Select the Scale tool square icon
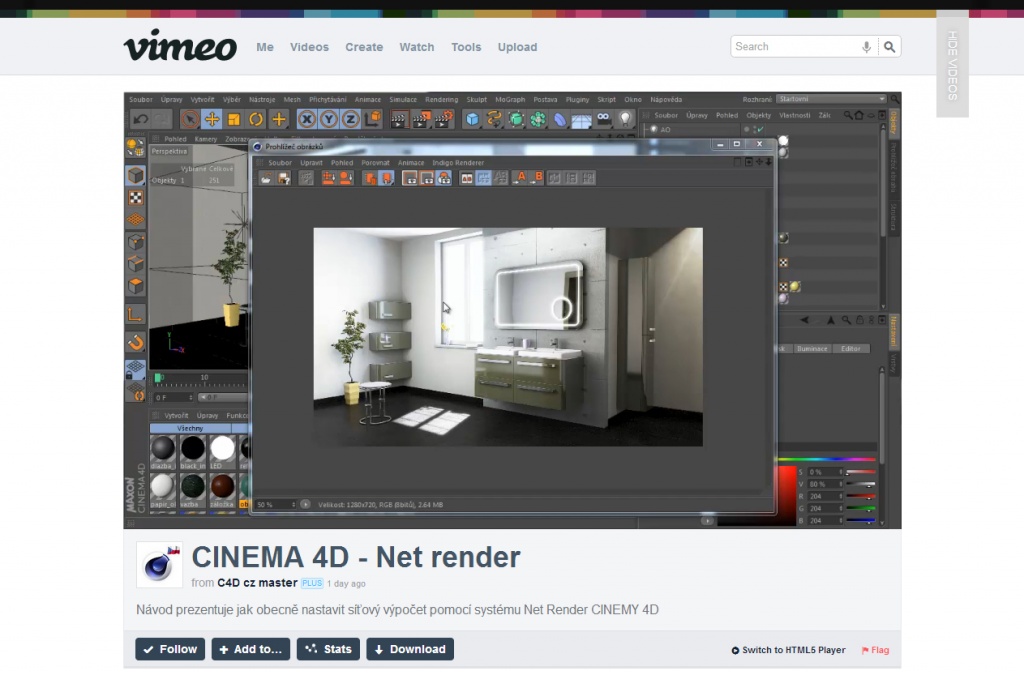The image size is (1024, 675). tap(234, 119)
